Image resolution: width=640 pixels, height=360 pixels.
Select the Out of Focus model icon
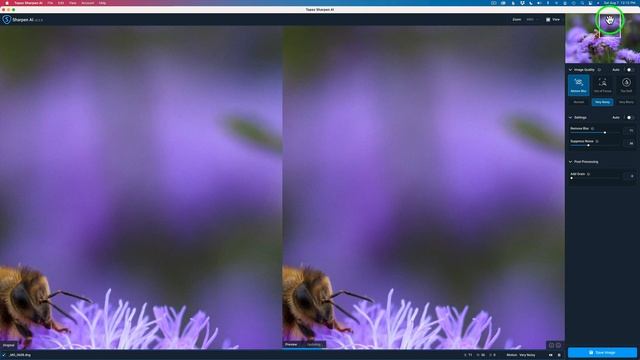pos(602,83)
